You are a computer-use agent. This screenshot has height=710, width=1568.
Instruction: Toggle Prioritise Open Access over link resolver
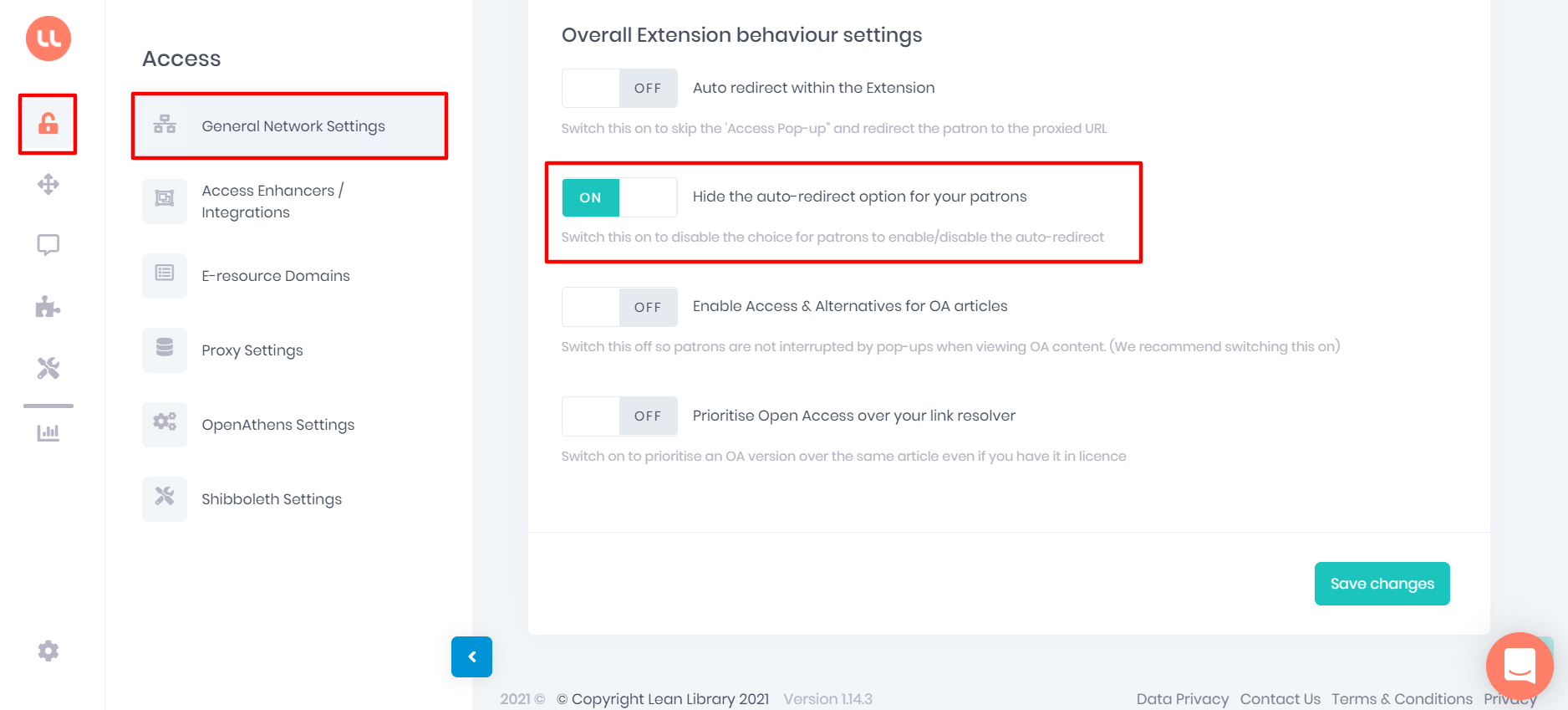(619, 416)
